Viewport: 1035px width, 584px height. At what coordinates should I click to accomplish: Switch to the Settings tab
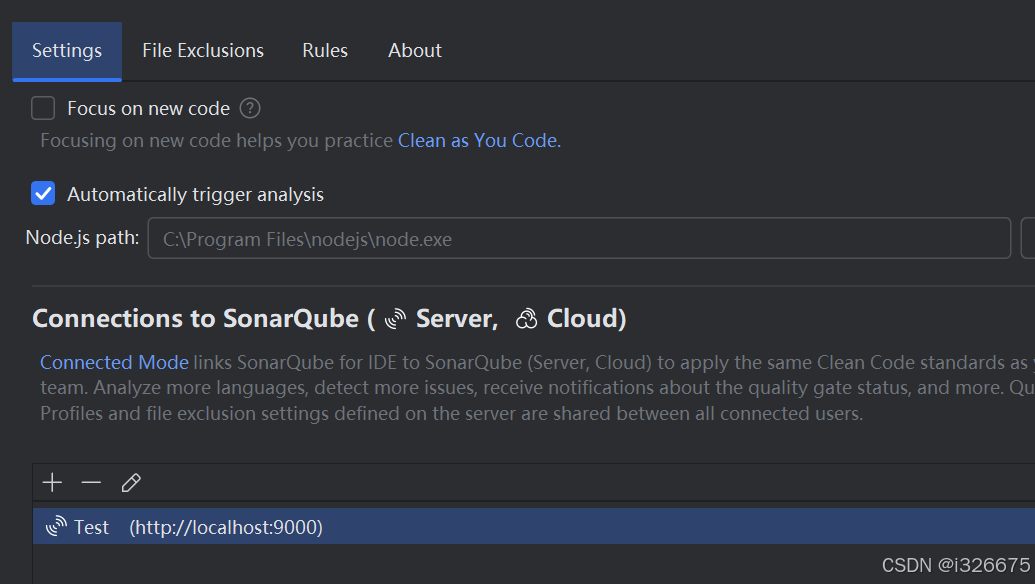point(67,51)
